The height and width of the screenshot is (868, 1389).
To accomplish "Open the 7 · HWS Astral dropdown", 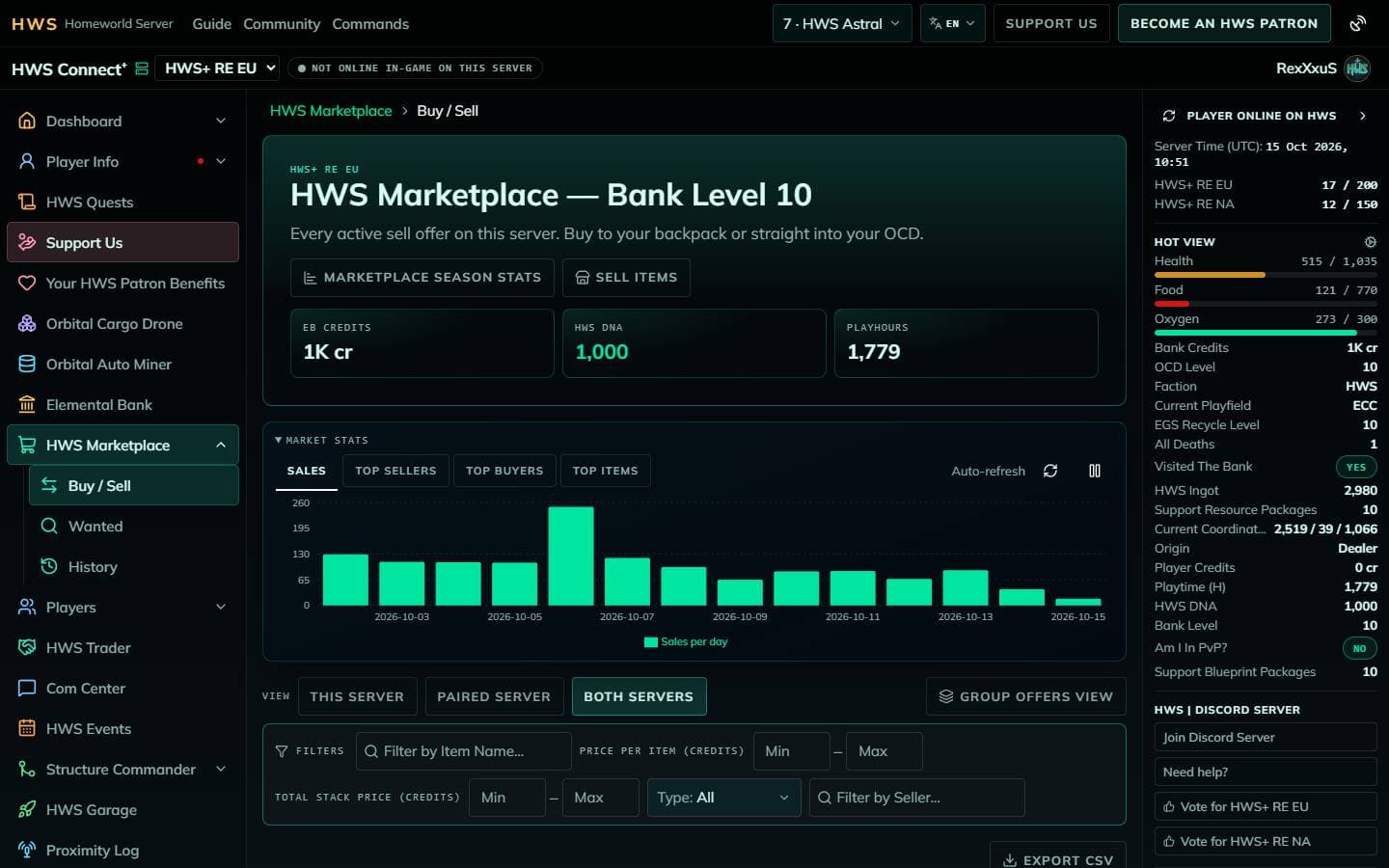I will [841, 23].
